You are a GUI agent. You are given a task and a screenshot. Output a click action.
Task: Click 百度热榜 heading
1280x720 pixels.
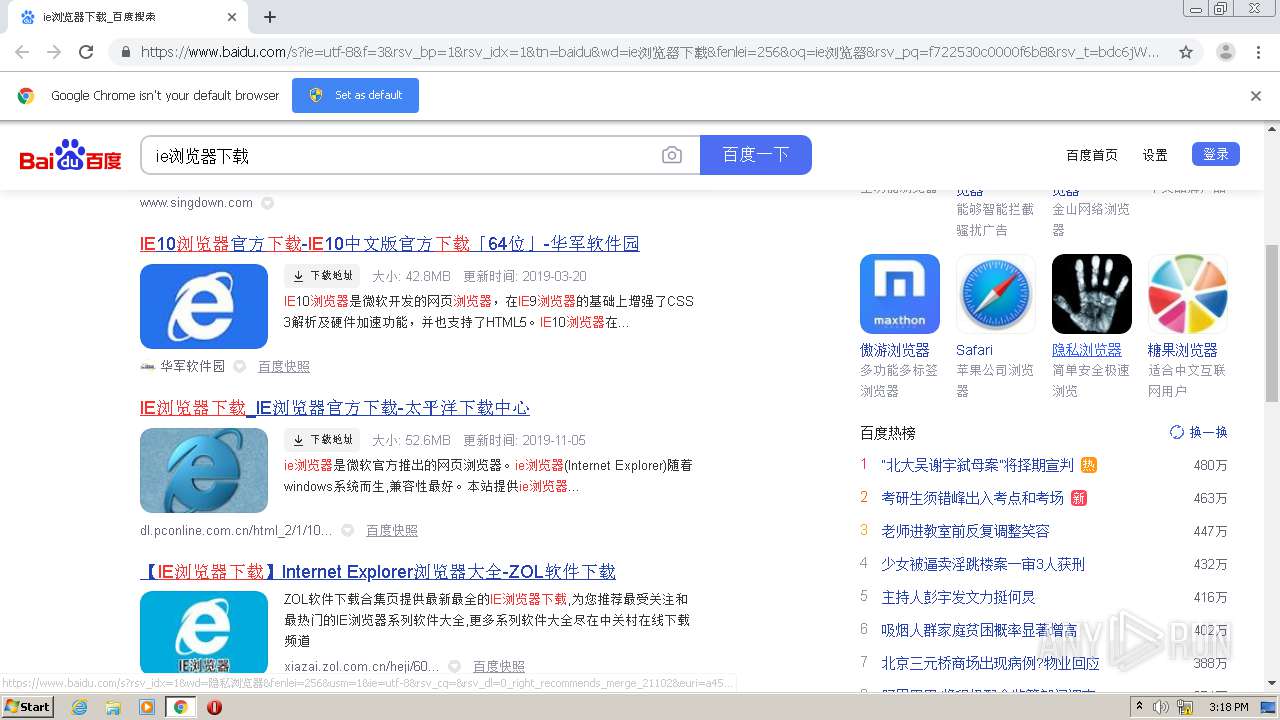point(888,432)
